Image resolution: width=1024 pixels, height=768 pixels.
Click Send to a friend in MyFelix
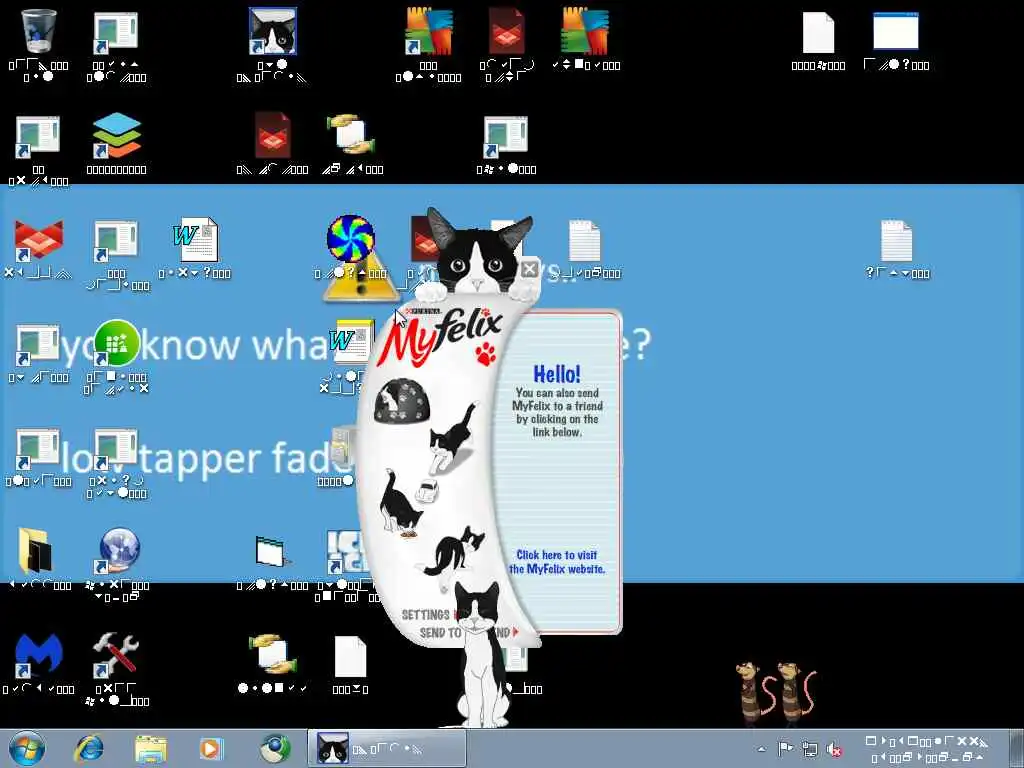coord(468,633)
